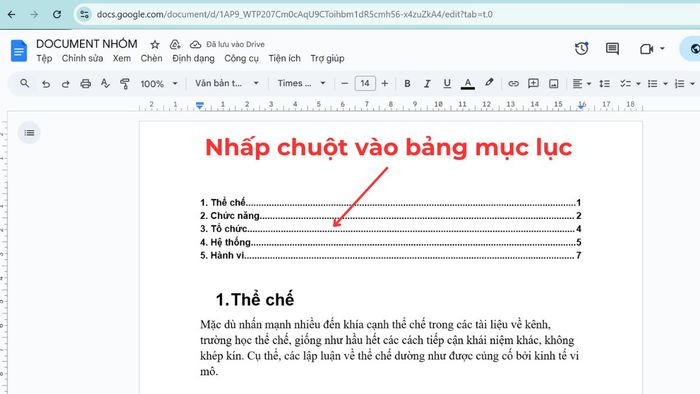Click the search magnifier in toolbar
The image size is (700, 394).
[25, 83]
